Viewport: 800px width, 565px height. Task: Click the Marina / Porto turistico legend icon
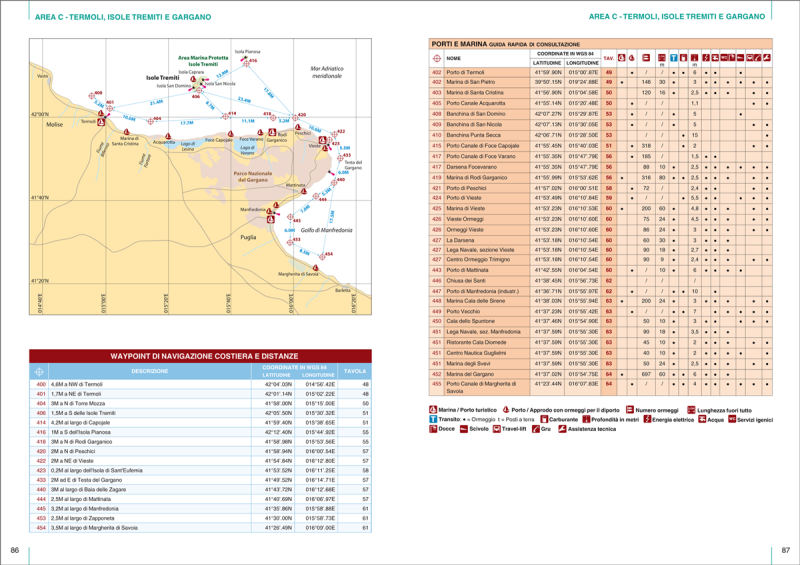[x=431, y=410]
